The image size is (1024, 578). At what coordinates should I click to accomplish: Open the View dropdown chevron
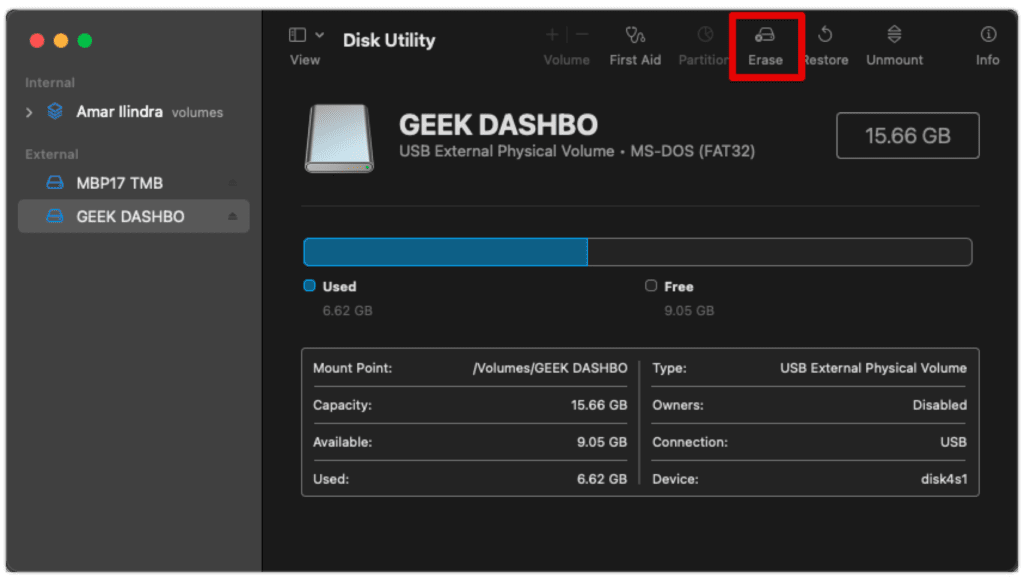coord(319,35)
